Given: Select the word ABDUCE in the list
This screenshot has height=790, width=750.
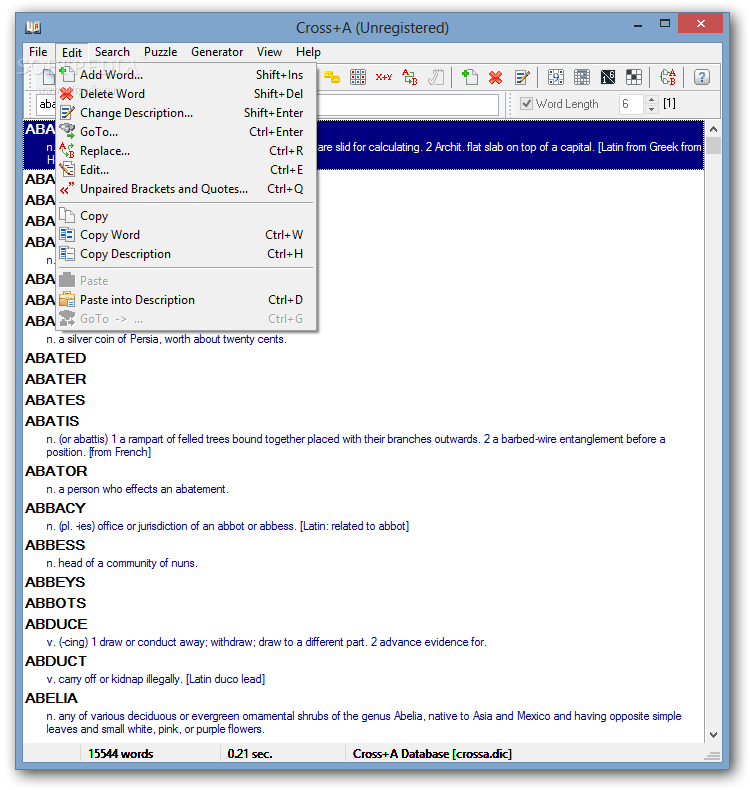Looking at the screenshot, I should pos(56,624).
